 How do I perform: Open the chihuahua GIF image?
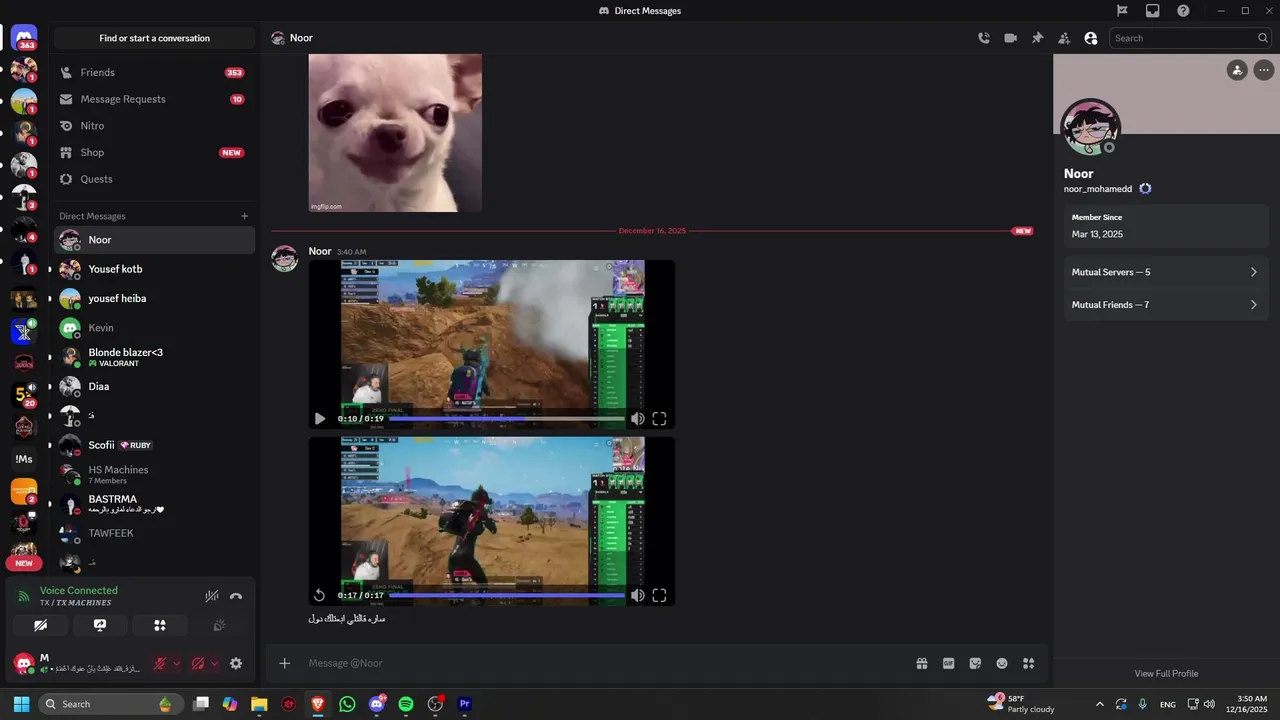coord(395,133)
